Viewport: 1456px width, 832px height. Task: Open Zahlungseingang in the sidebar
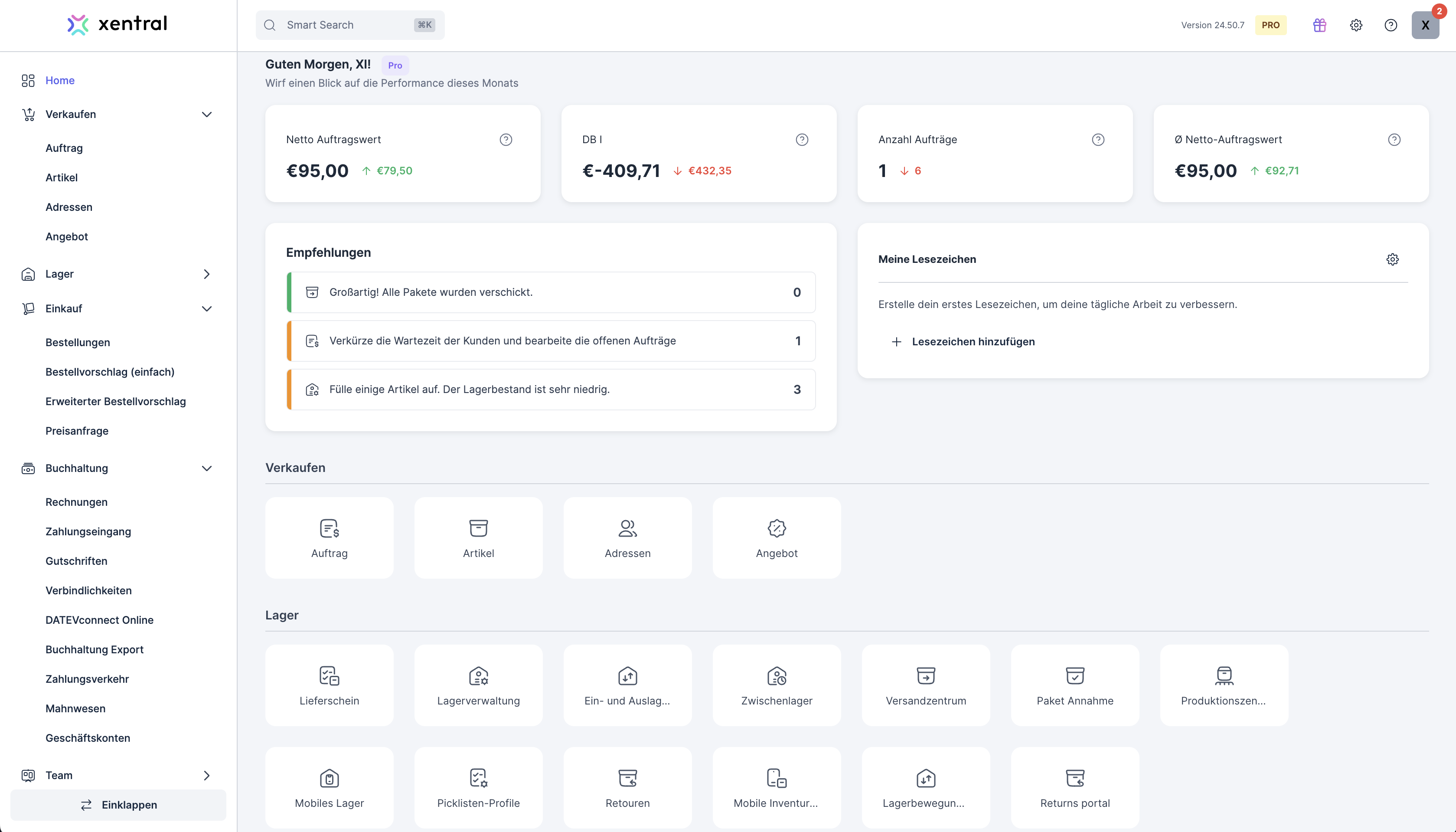pyautogui.click(x=88, y=531)
